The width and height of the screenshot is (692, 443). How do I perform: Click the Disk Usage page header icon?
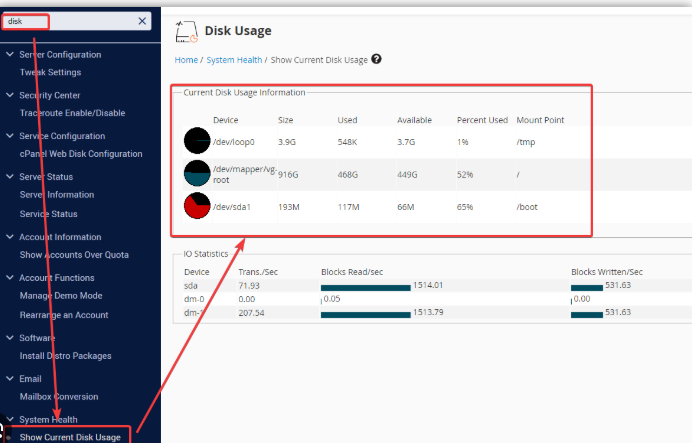click(x=186, y=32)
